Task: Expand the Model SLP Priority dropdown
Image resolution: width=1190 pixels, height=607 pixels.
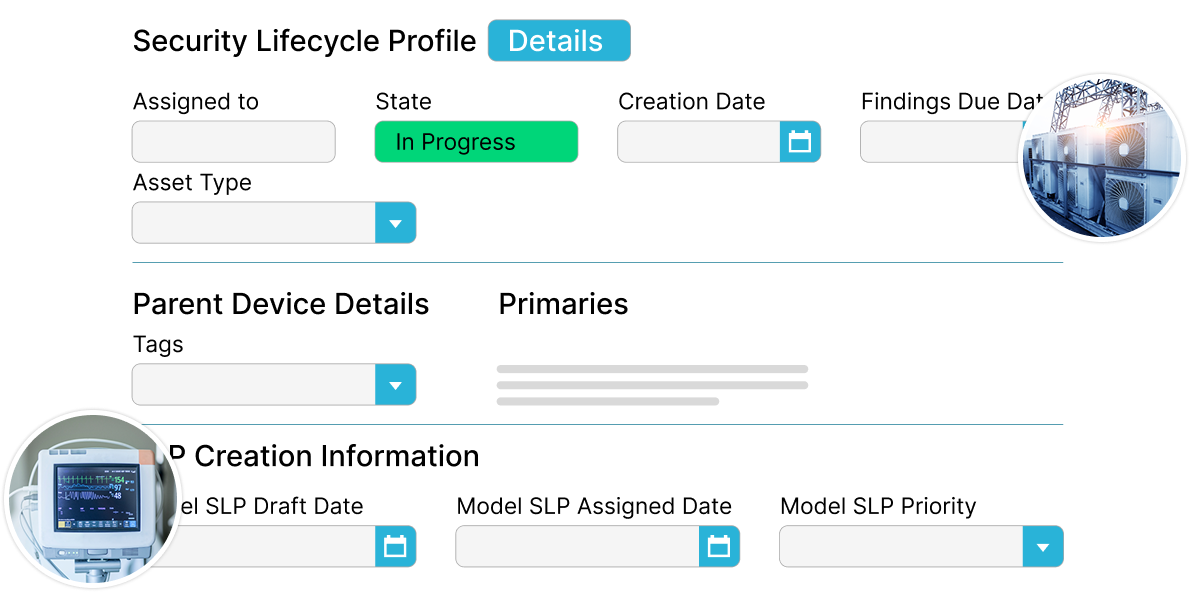Action: (x=1043, y=547)
